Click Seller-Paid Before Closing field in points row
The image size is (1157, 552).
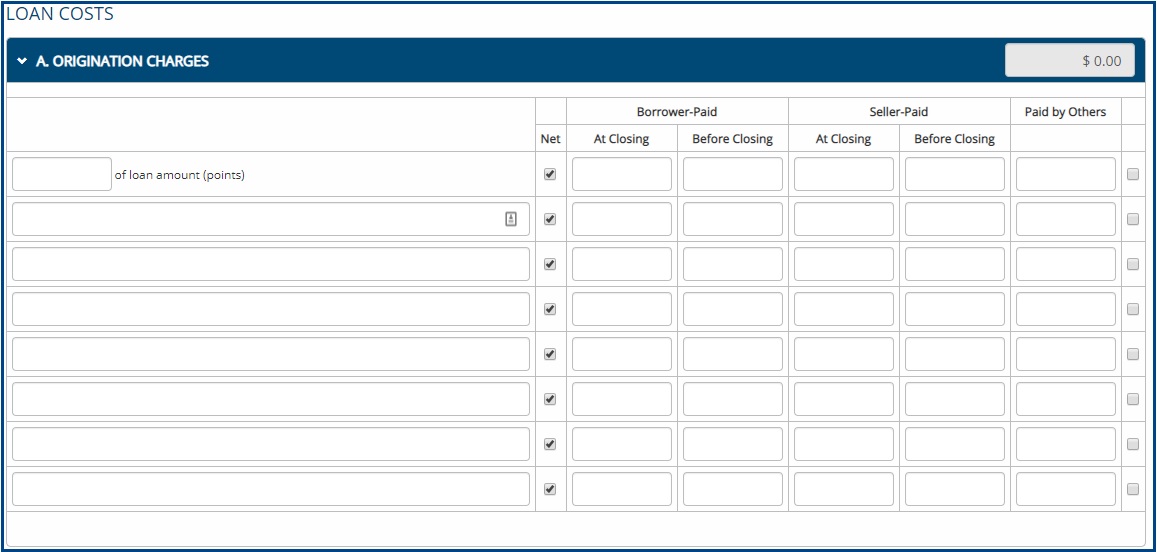pyautogui.click(x=954, y=174)
